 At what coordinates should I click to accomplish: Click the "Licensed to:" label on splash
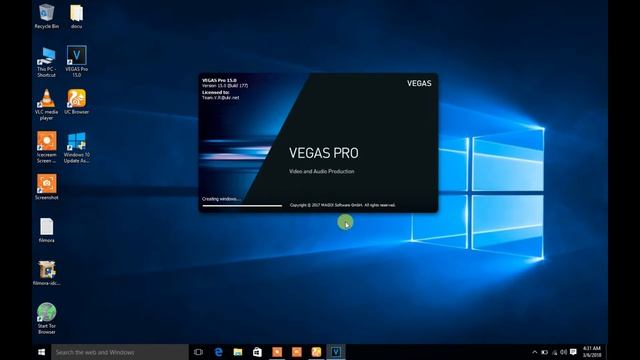(216, 92)
